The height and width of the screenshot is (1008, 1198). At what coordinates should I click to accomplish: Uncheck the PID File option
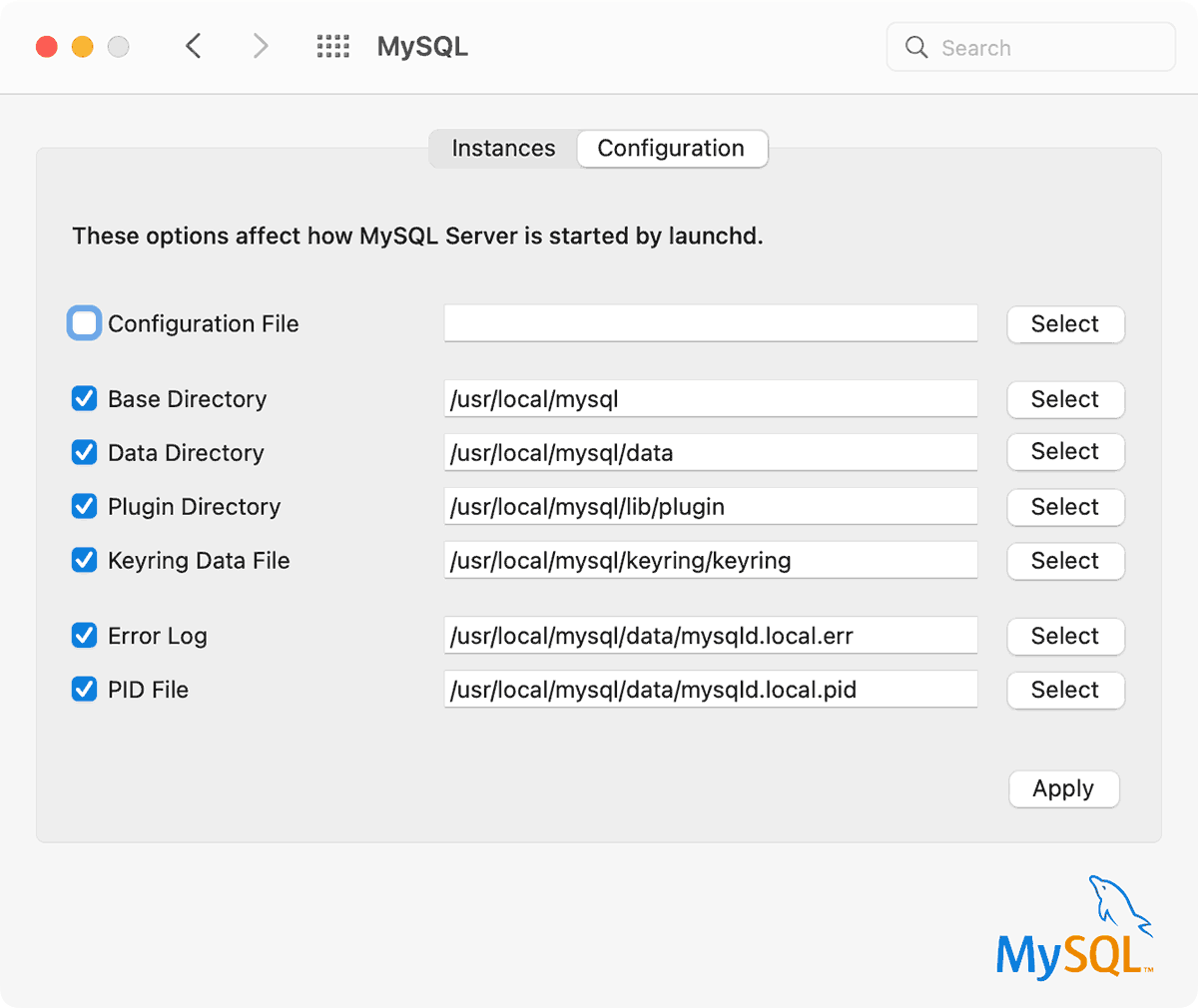coord(84,689)
